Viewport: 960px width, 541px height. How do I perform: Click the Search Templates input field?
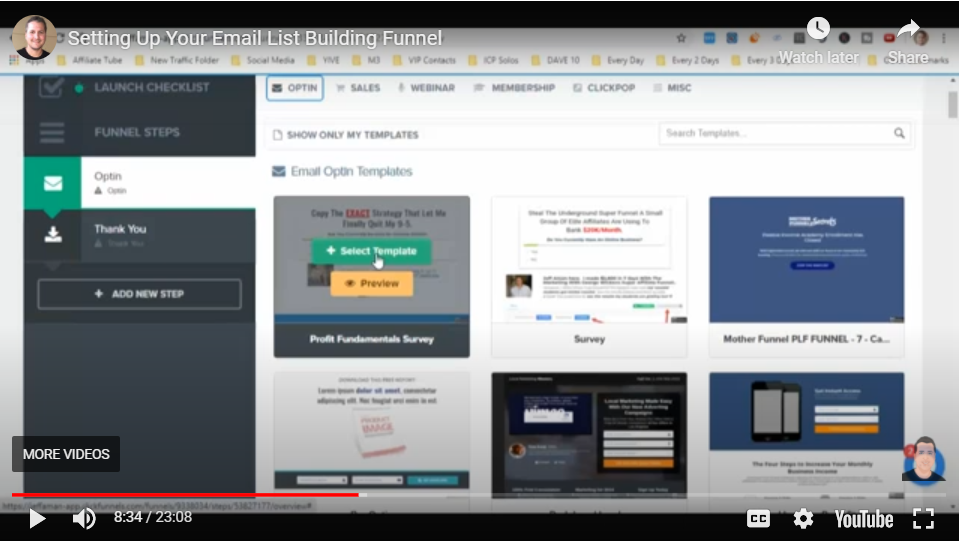click(775, 133)
